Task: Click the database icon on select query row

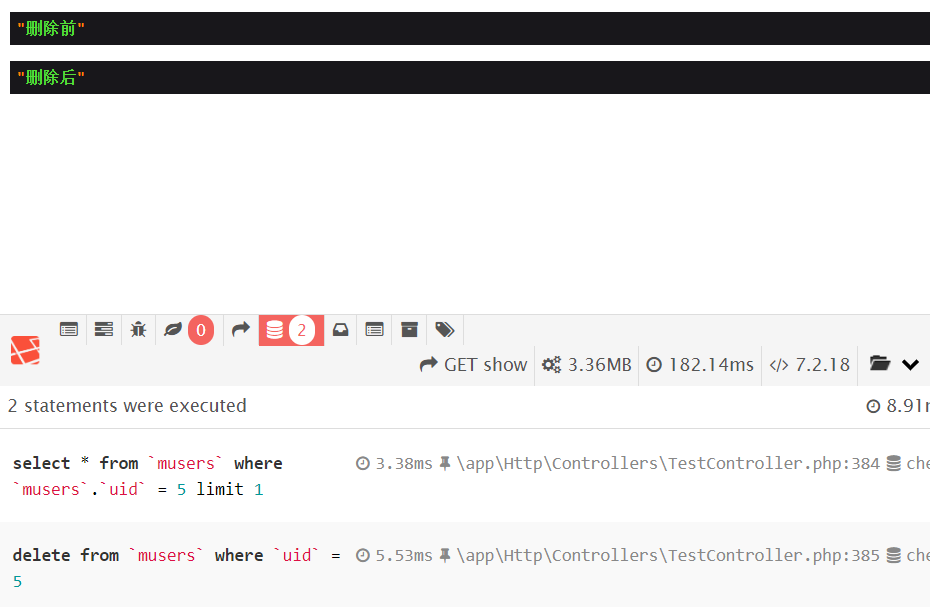Action: pos(894,463)
